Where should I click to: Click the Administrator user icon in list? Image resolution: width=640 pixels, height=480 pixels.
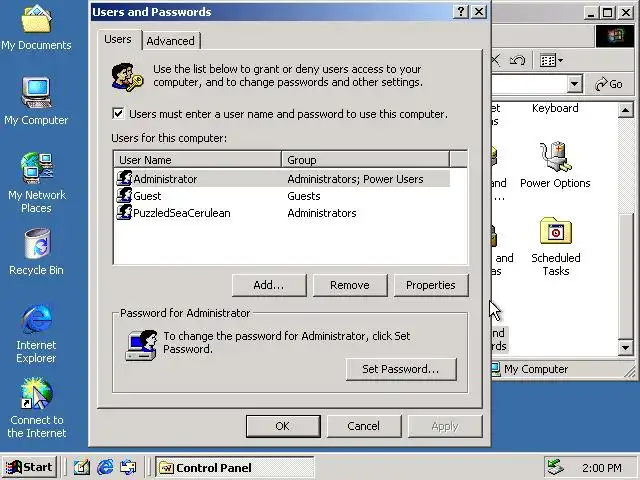point(124,178)
